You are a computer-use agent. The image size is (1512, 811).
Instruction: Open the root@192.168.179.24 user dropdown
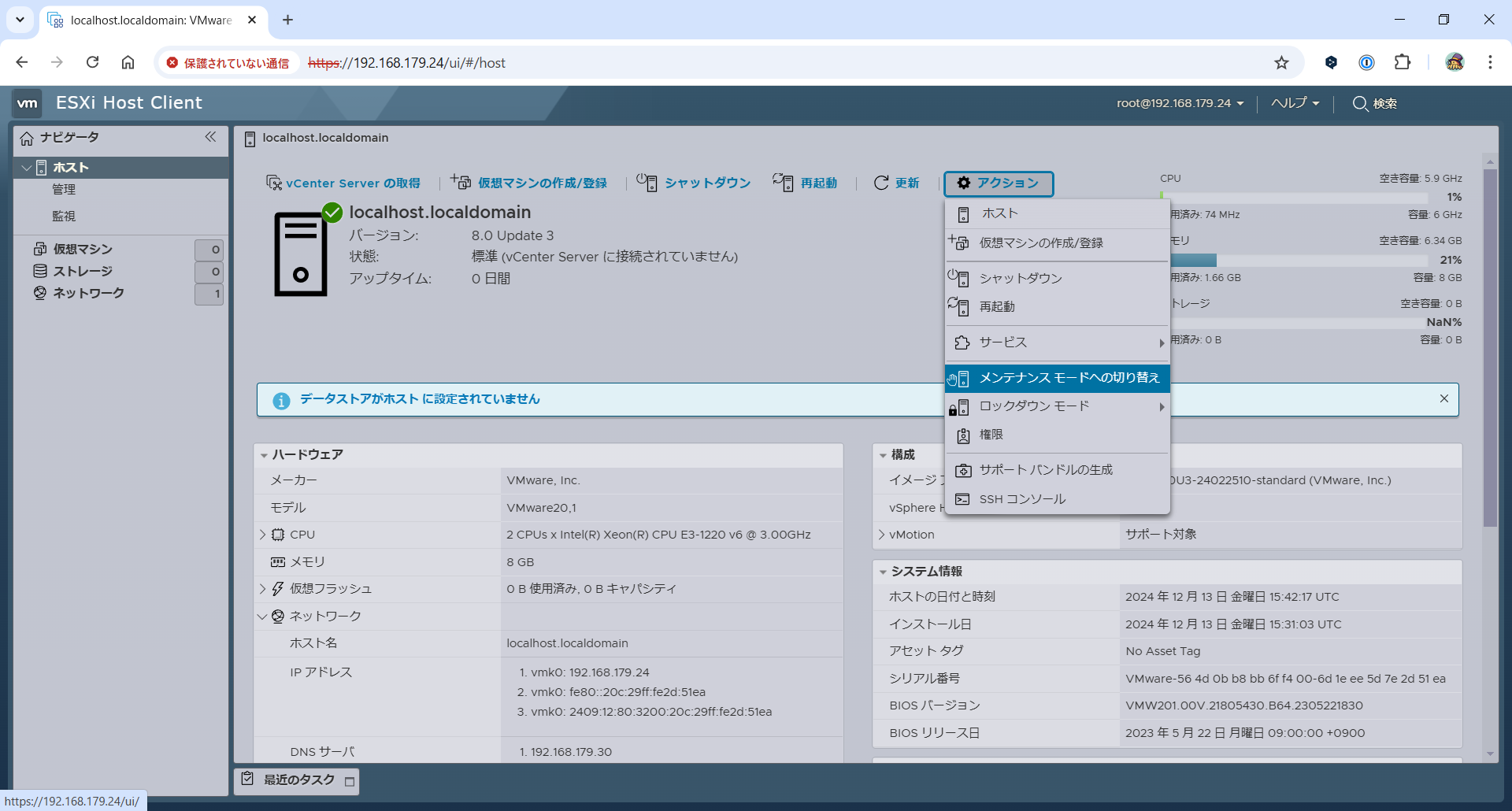1180,103
